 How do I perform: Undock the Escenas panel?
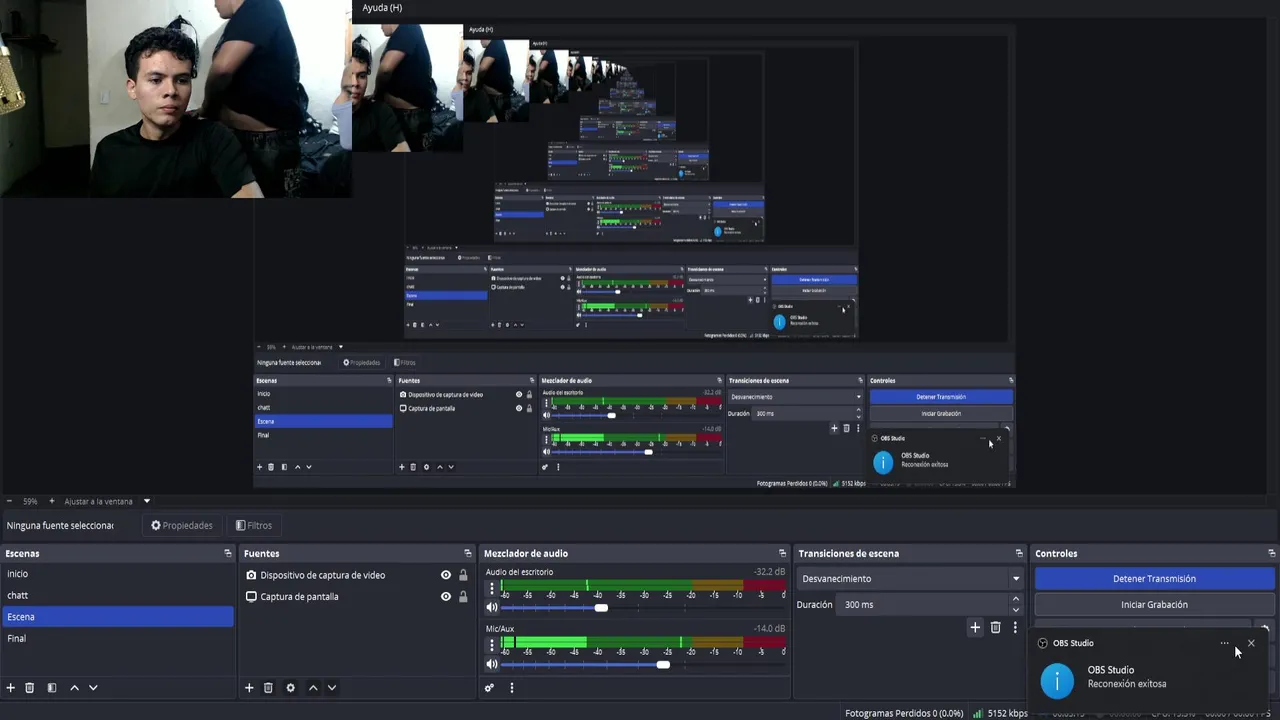tap(227, 553)
